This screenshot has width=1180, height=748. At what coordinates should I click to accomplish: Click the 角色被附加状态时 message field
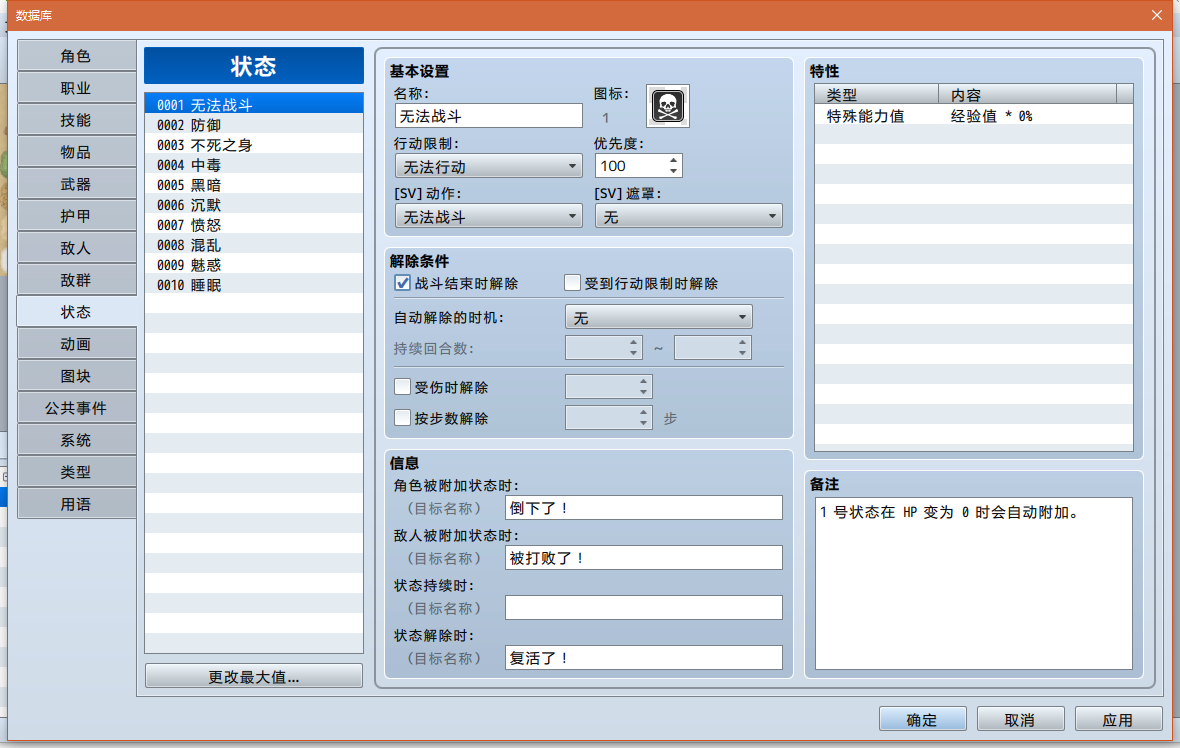643,508
